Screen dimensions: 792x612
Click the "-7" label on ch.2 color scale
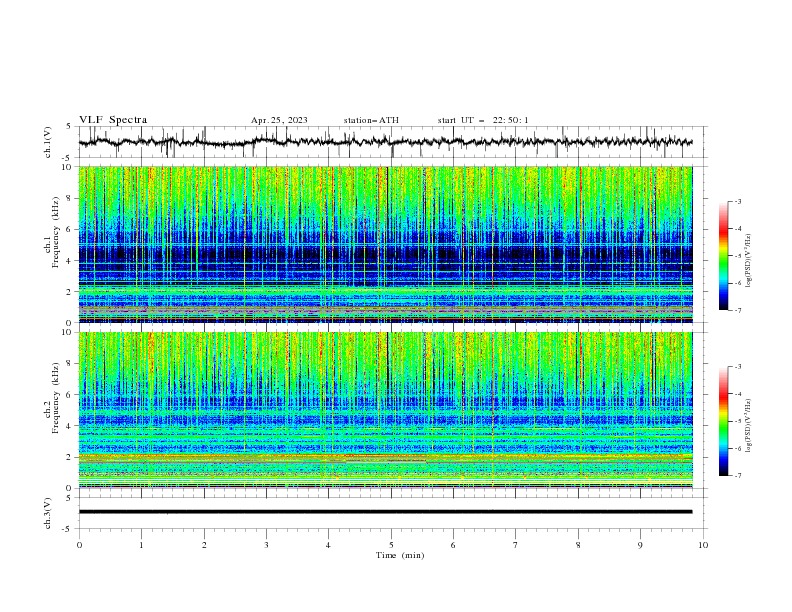click(737, 476)
